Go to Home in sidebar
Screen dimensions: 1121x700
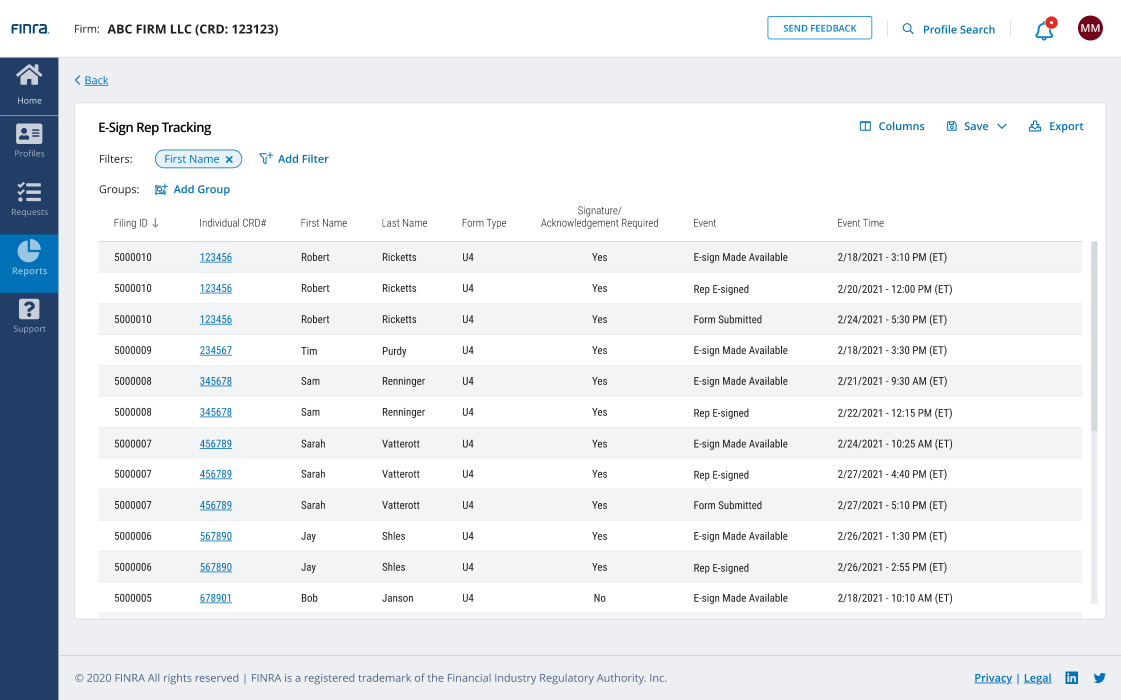(x=29, y=84)
